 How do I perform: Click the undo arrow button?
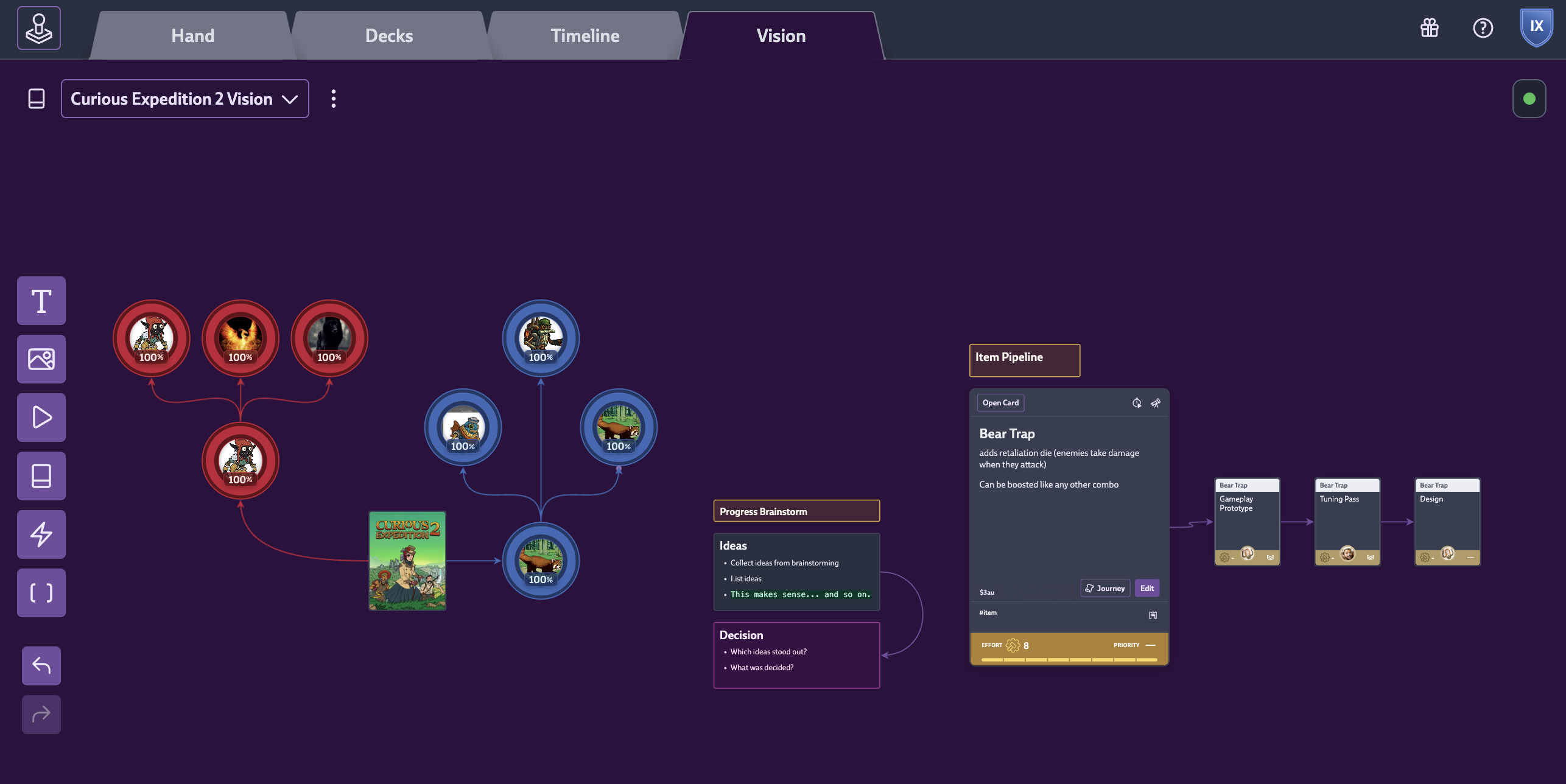(x=41, y=665)
